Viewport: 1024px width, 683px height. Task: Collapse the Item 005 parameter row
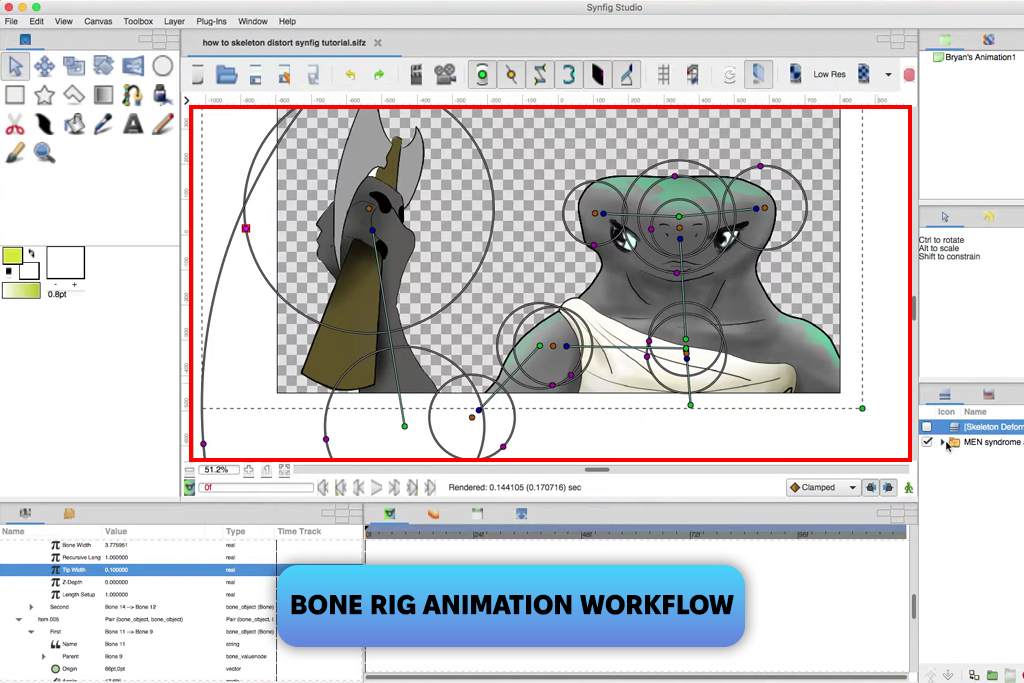(x=19, y=619)
